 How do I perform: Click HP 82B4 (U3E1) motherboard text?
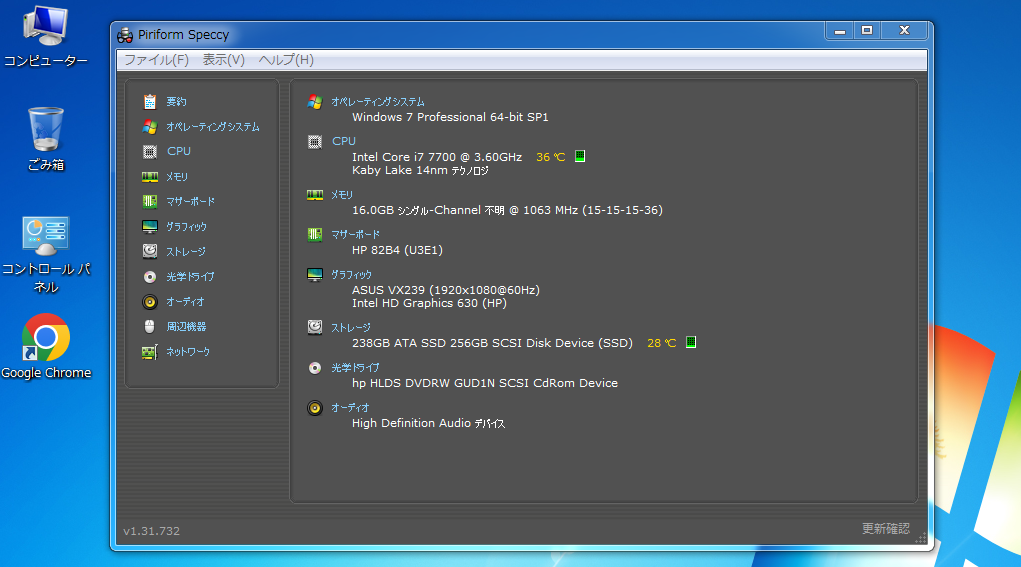(397, 250)
